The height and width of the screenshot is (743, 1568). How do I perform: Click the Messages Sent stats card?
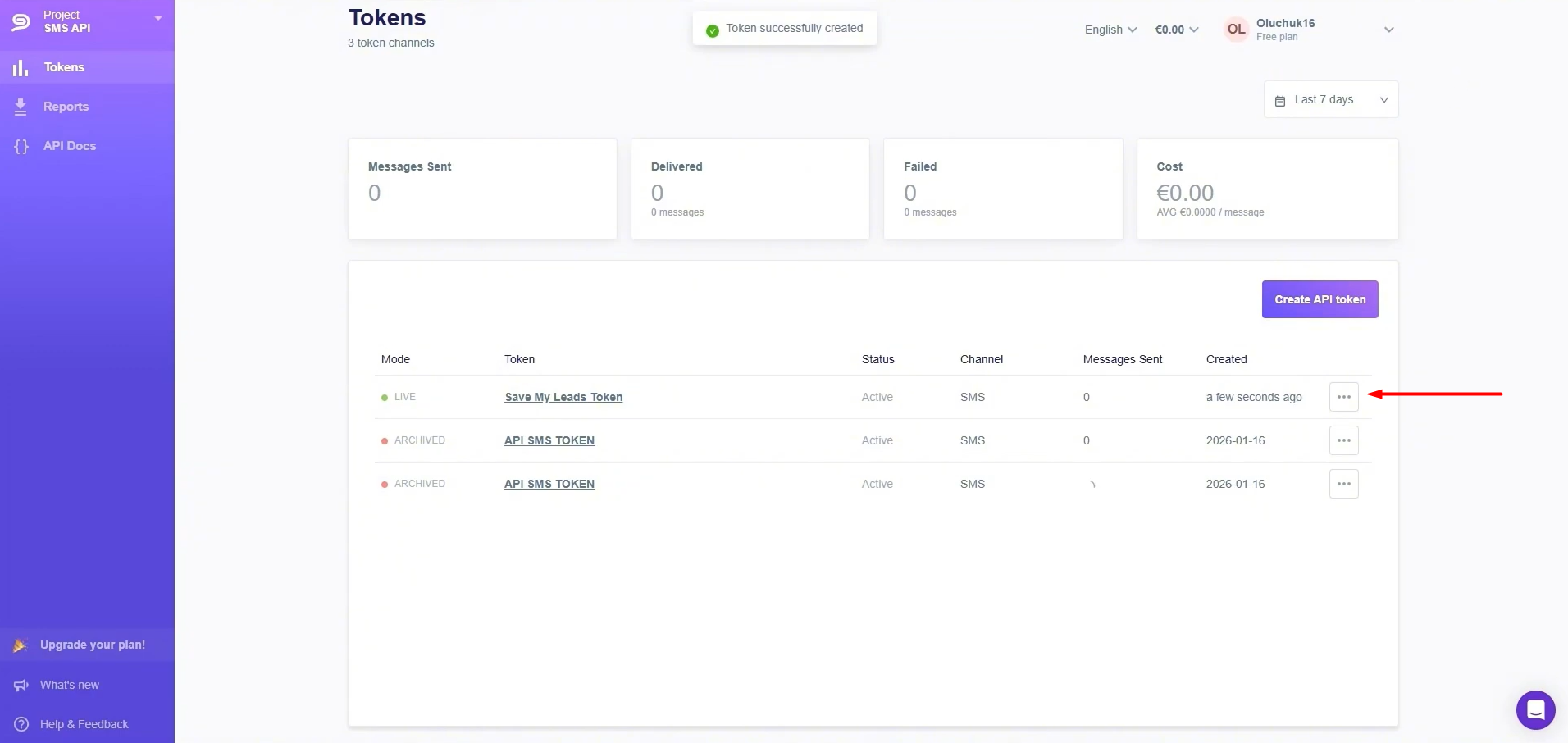(482, 189)
